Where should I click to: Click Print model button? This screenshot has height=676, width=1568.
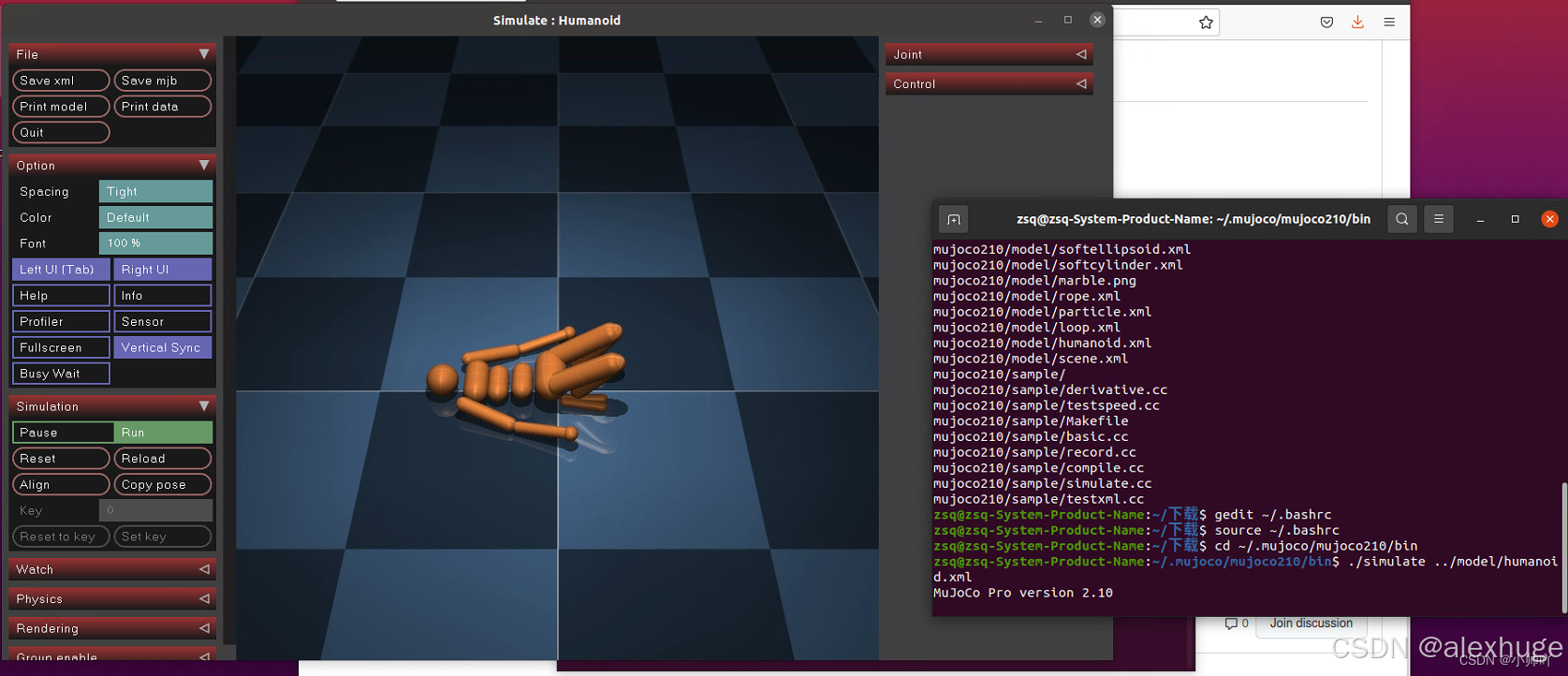tap(61, 107)
